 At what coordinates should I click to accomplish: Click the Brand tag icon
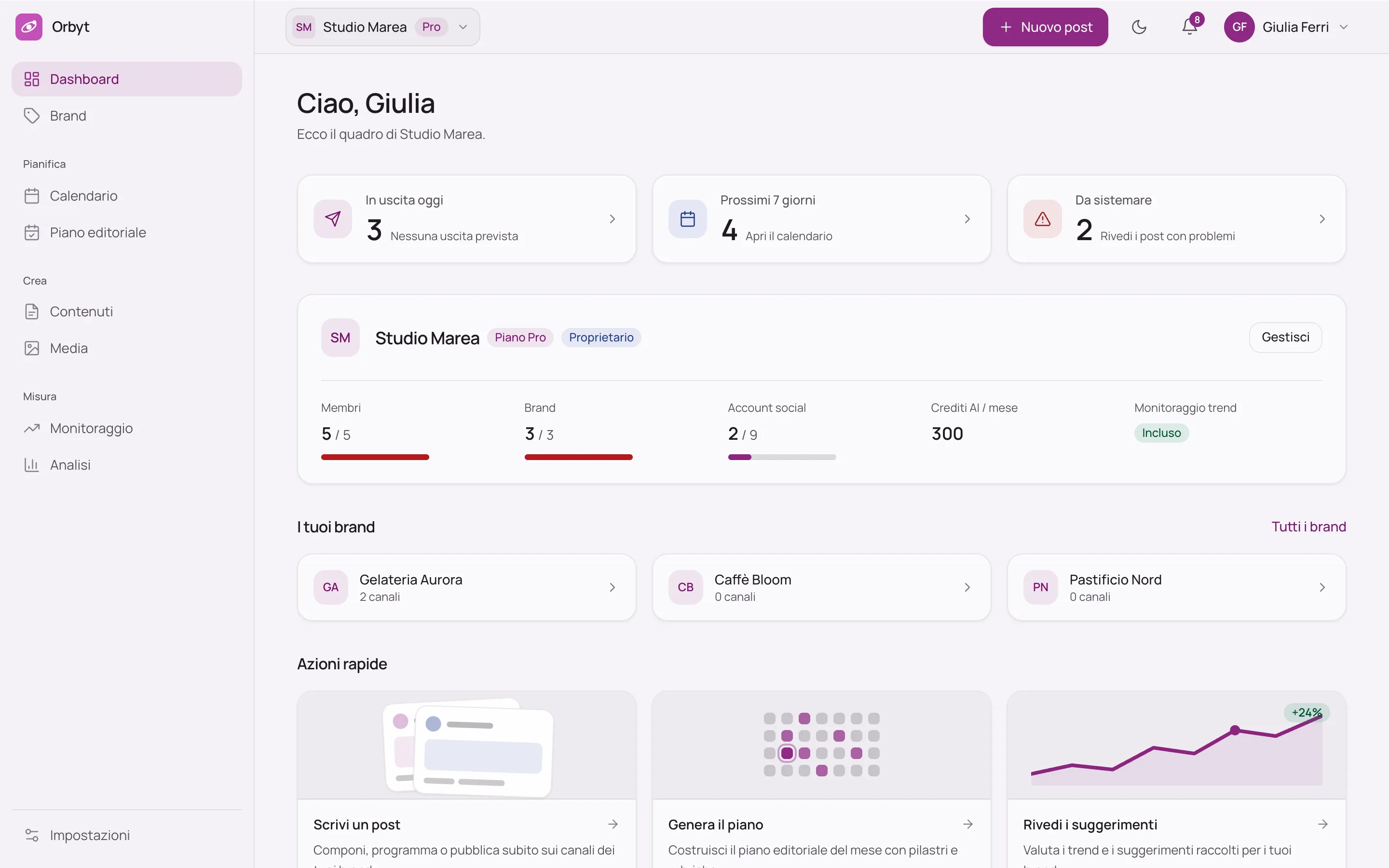coord(31,116)
